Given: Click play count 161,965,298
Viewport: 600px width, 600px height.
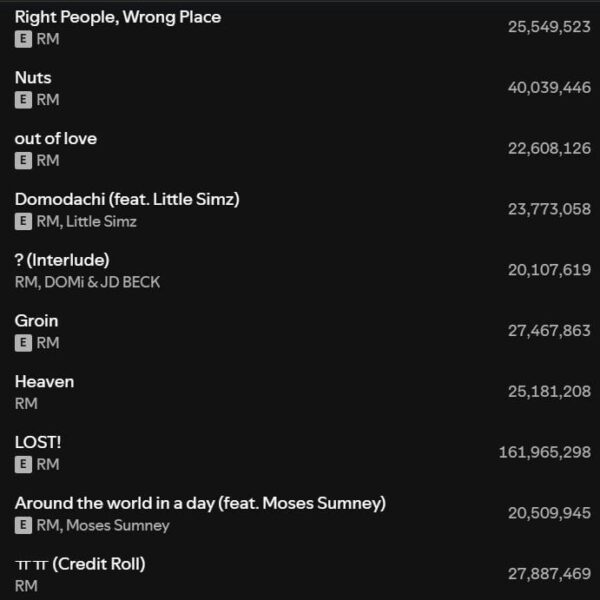Looking at the screenshot, I should [544, 453].
